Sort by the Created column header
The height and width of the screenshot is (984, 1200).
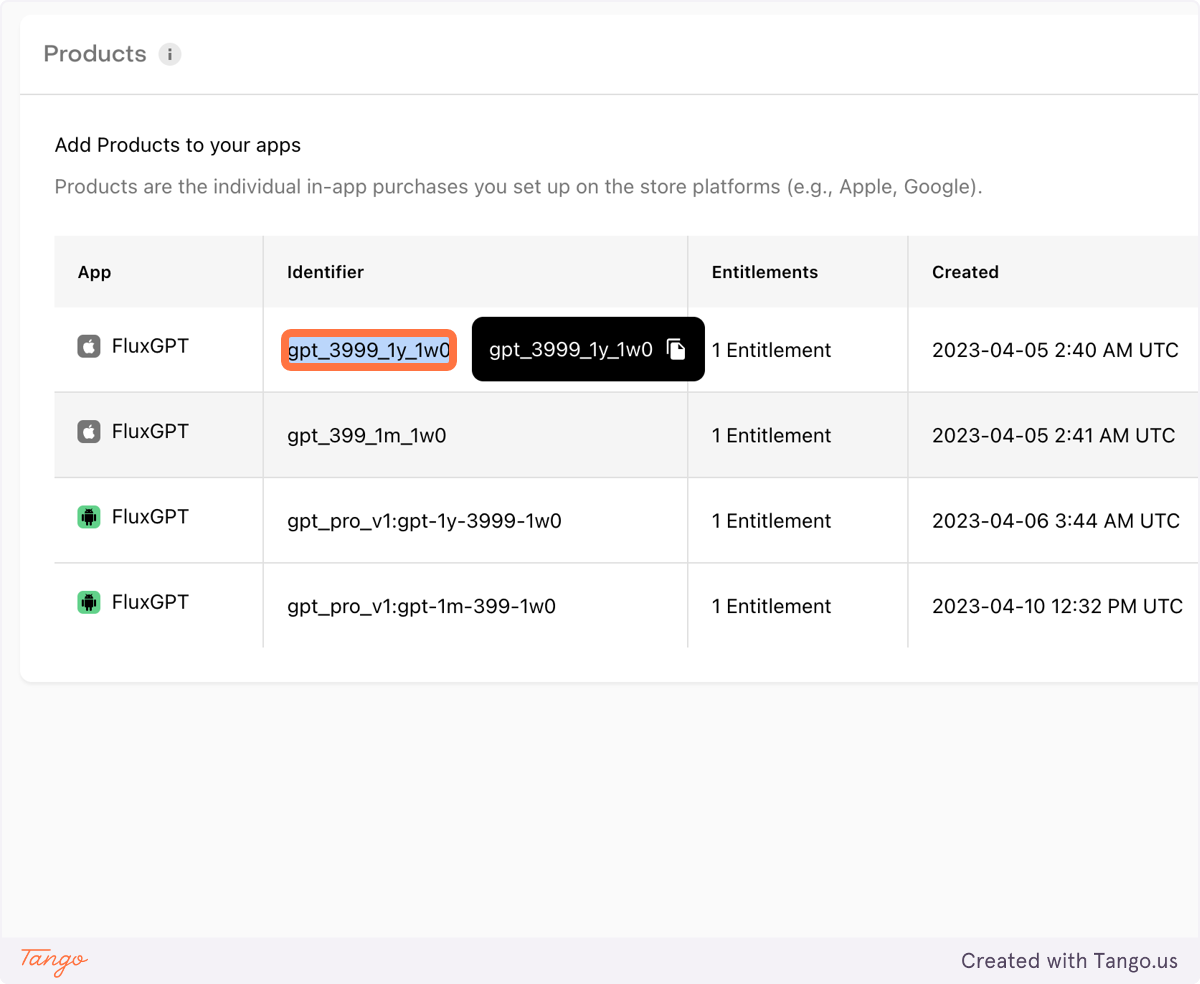tap(965, 272)
